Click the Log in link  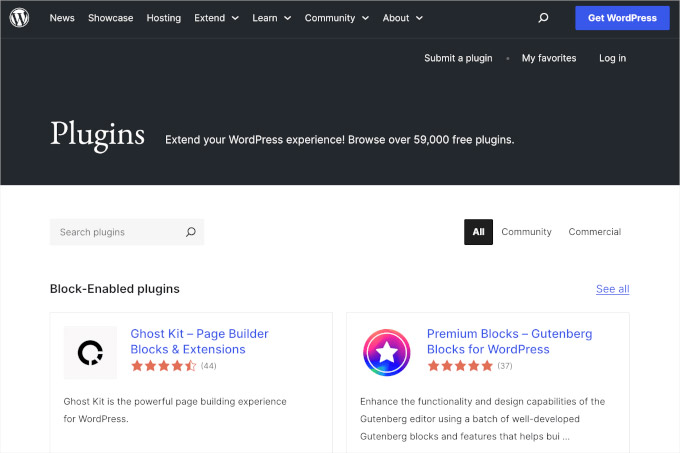612,58
